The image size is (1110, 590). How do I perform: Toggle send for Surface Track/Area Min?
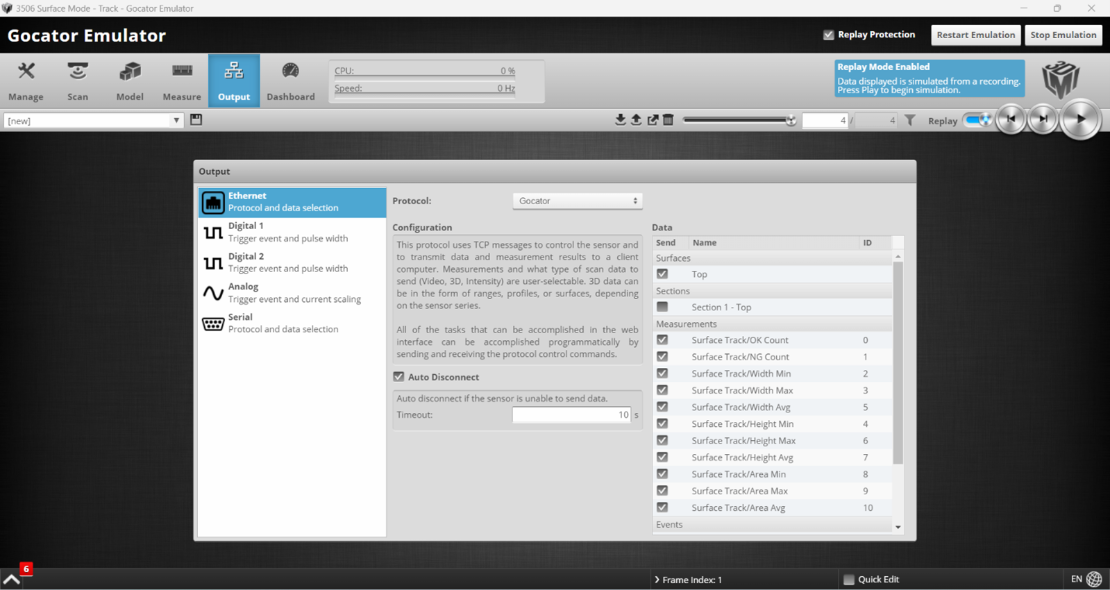pos(663,474)
